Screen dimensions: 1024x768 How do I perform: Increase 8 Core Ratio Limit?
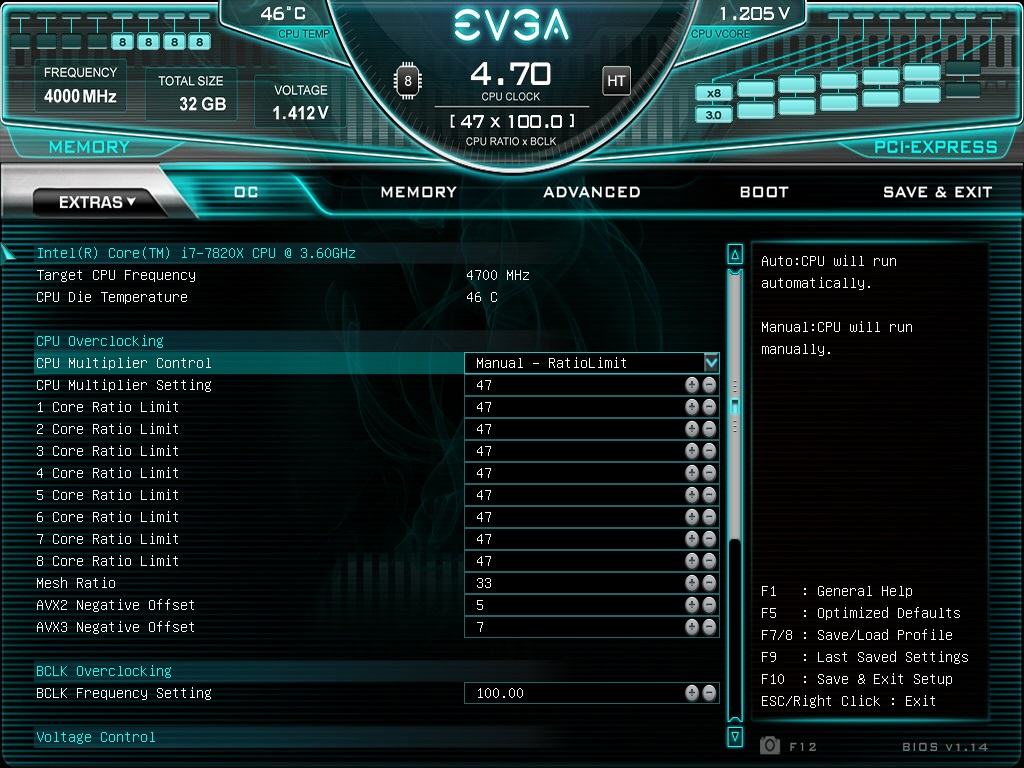click(692, 561)
